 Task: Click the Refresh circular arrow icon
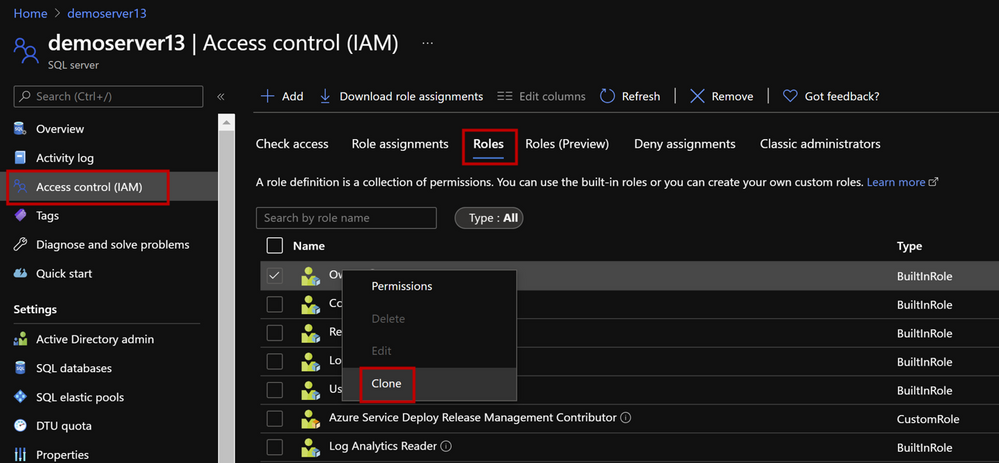pos(608,96)
